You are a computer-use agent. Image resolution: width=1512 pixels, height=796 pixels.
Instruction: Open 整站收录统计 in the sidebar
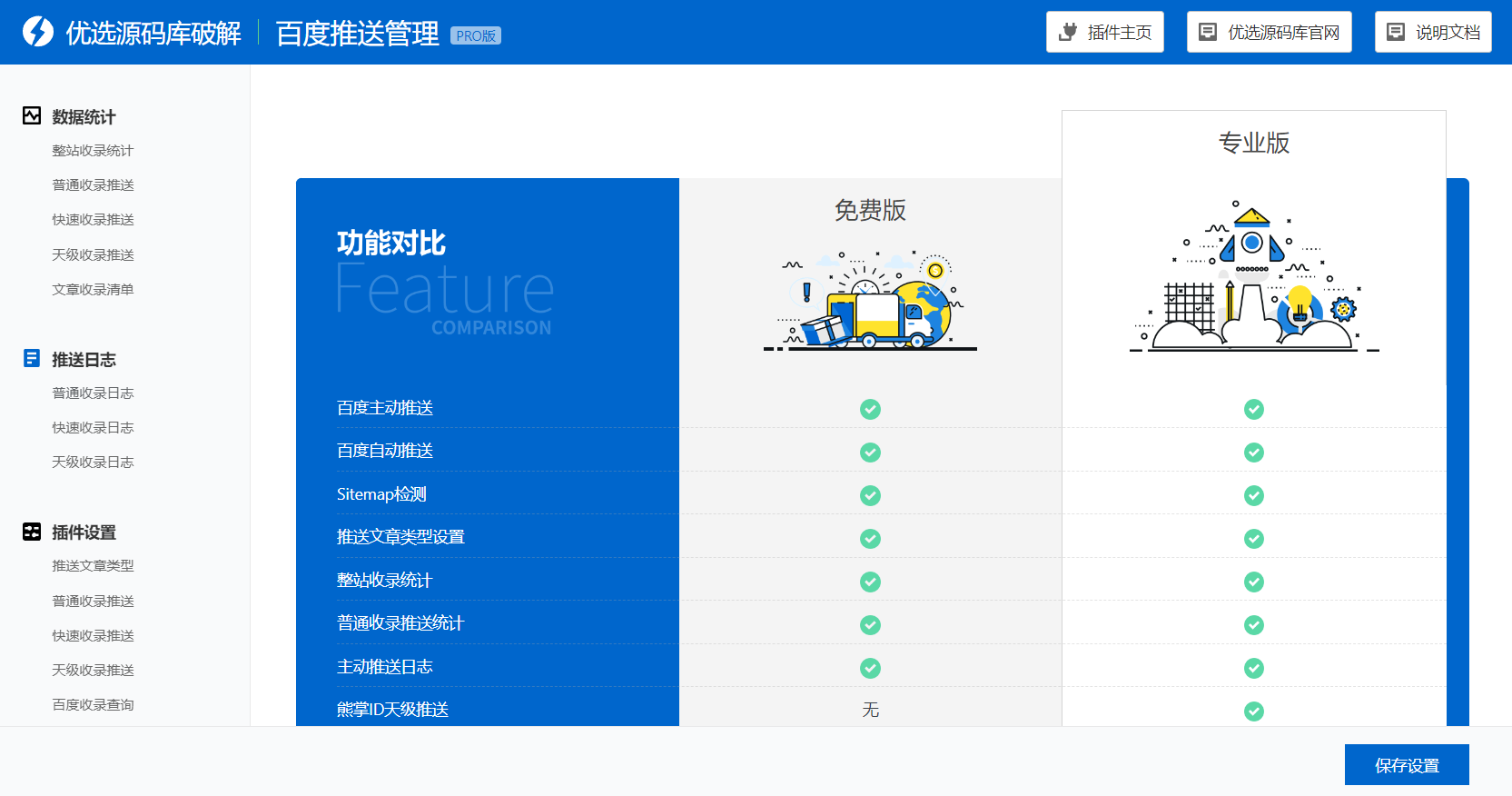(93, 151)
